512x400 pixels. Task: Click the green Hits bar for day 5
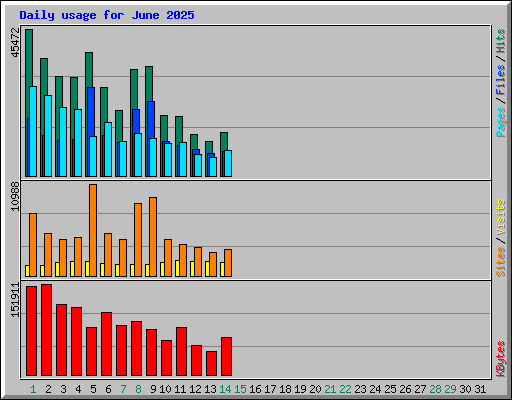pyautogui.click(x=89, y=69)
